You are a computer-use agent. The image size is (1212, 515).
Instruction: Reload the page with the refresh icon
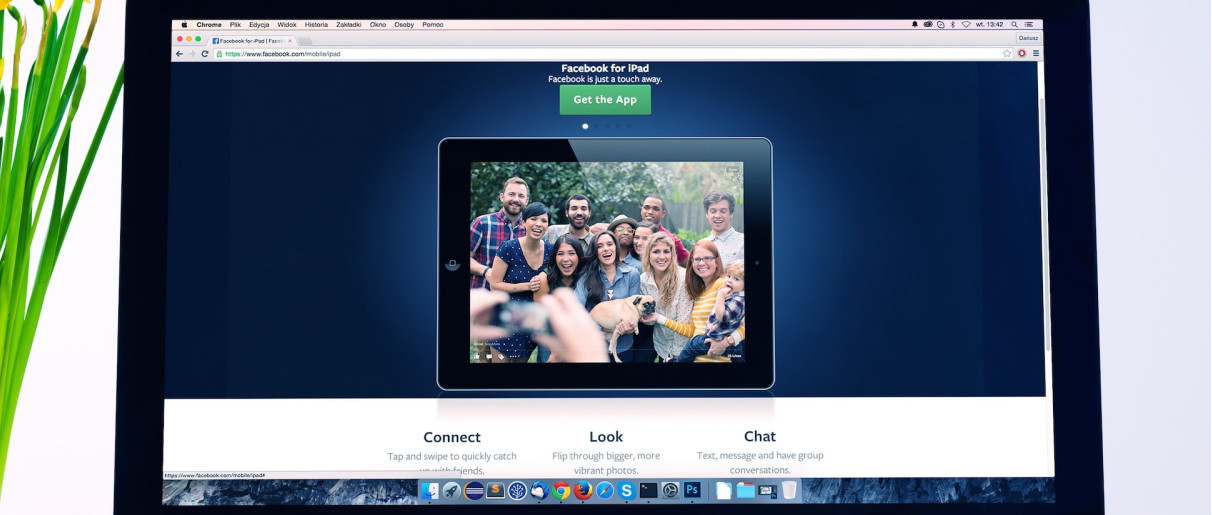205,54
